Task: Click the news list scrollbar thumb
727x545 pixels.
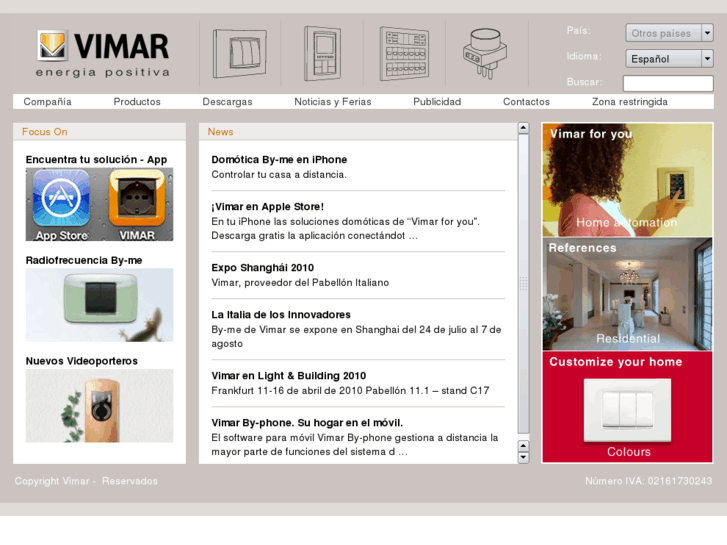Action: (523, 283)
